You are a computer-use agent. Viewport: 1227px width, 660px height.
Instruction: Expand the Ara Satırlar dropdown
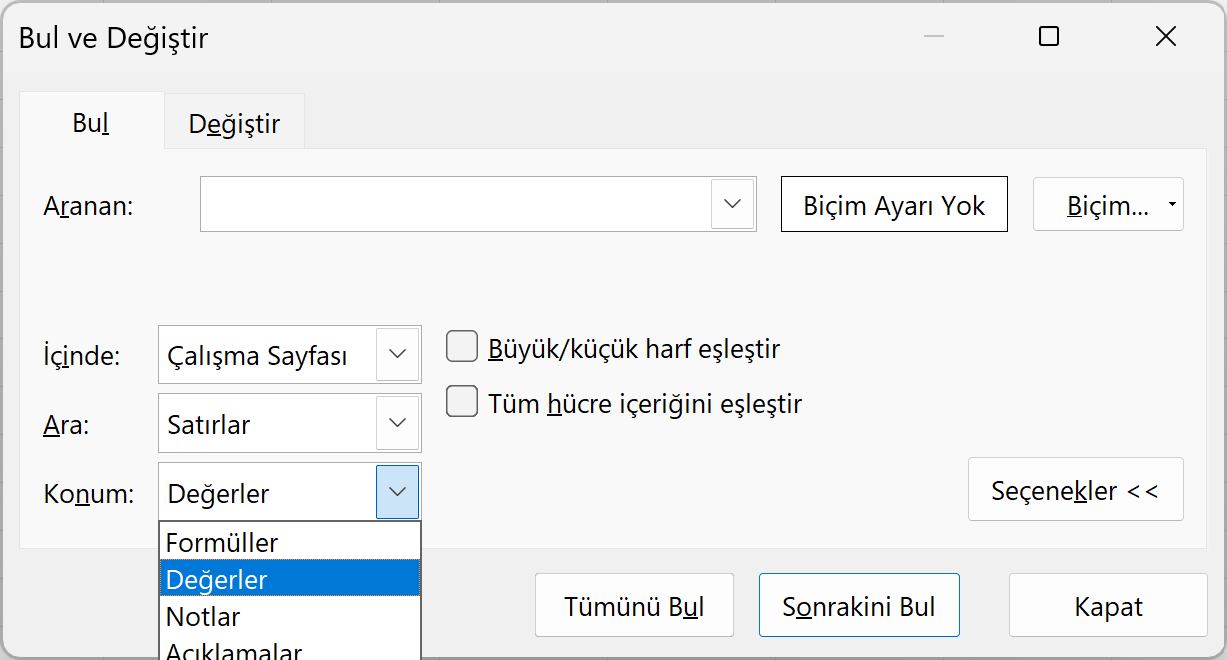[x=397, y=423]
